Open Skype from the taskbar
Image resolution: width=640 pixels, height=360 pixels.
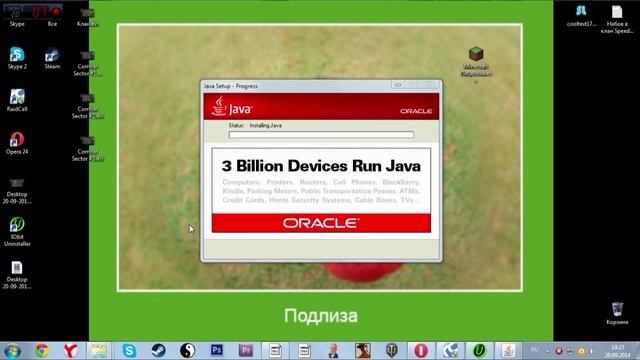(x=129, y=351)
